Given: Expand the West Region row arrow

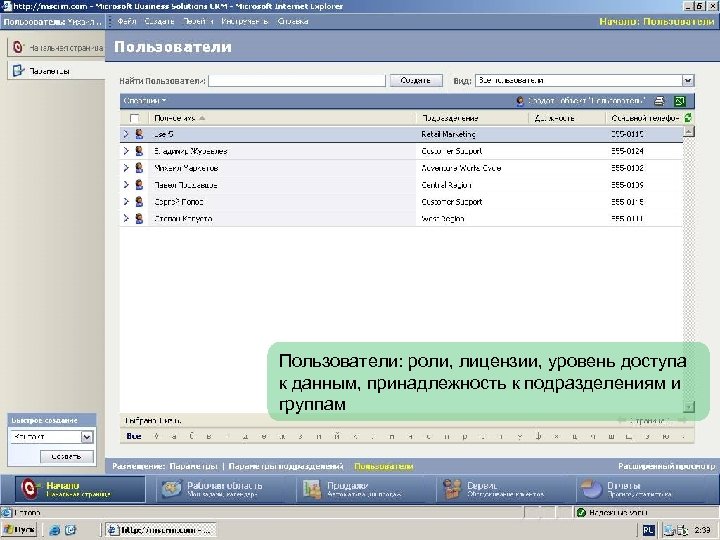Looking at the screenshot, I should point(126,219).
